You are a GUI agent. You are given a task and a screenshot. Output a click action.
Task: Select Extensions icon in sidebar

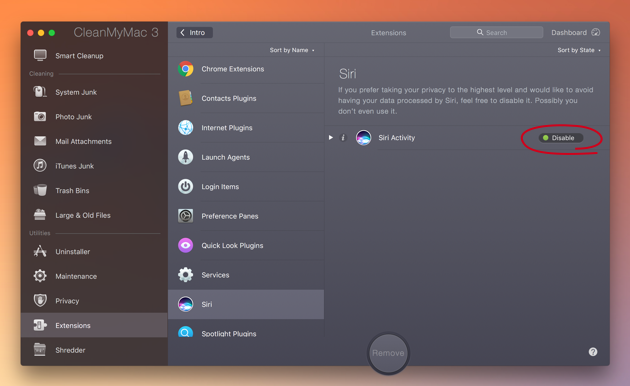pyautogui.click(x=40, y=325)
